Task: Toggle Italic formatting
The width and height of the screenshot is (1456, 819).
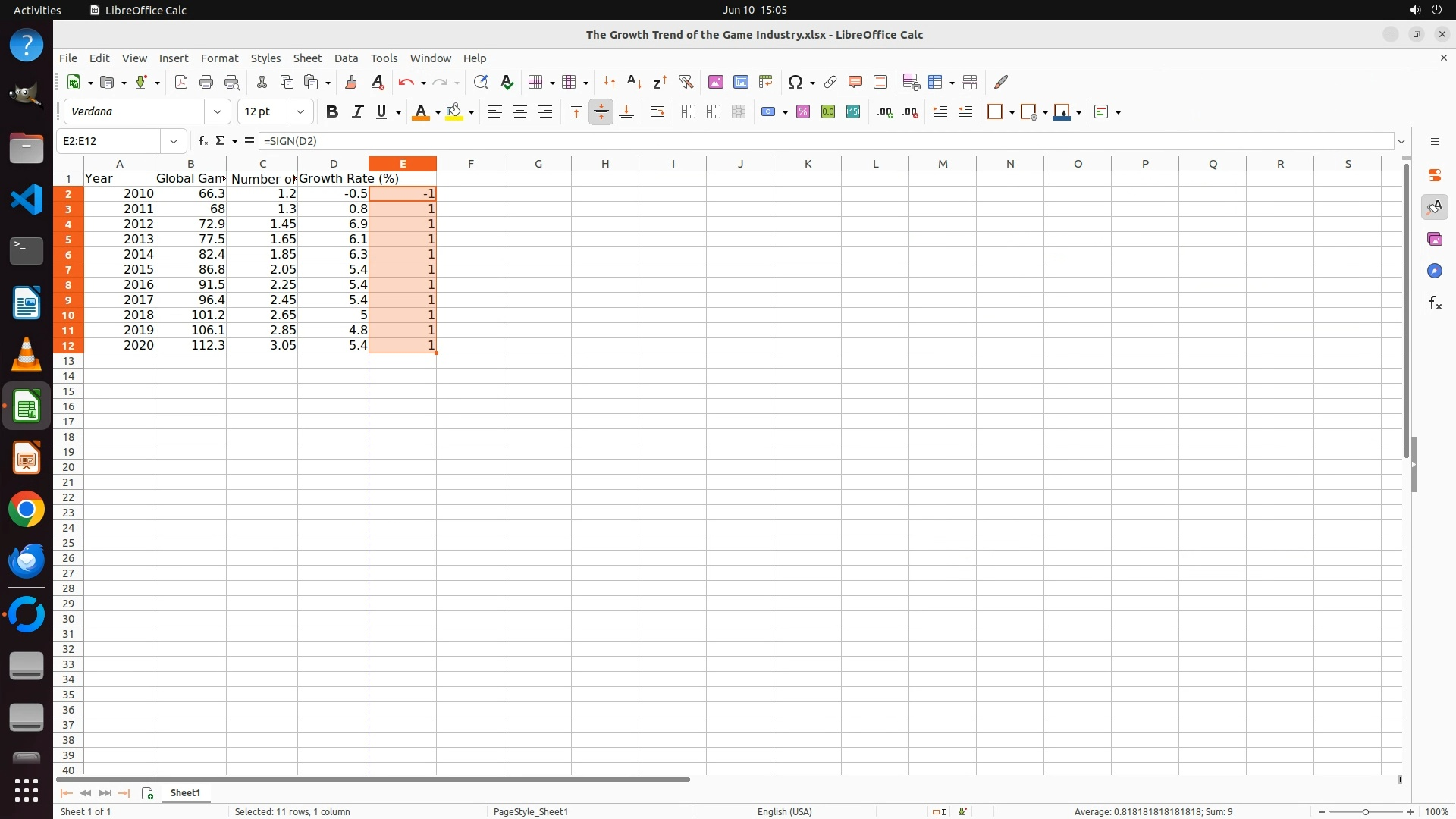Action: pos(357,112)
